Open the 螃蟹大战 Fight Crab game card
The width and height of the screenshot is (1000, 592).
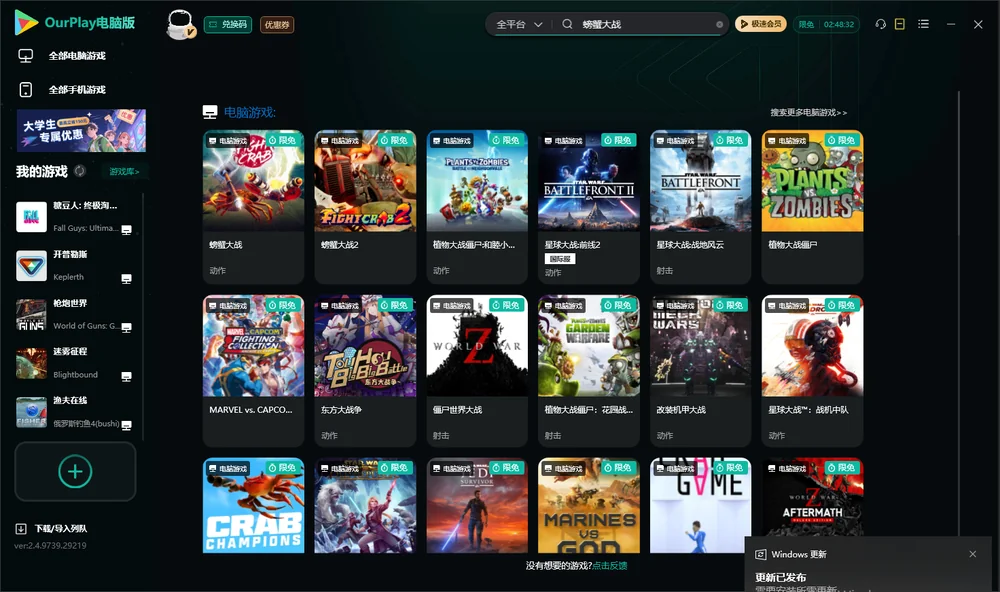pos(253,207)
